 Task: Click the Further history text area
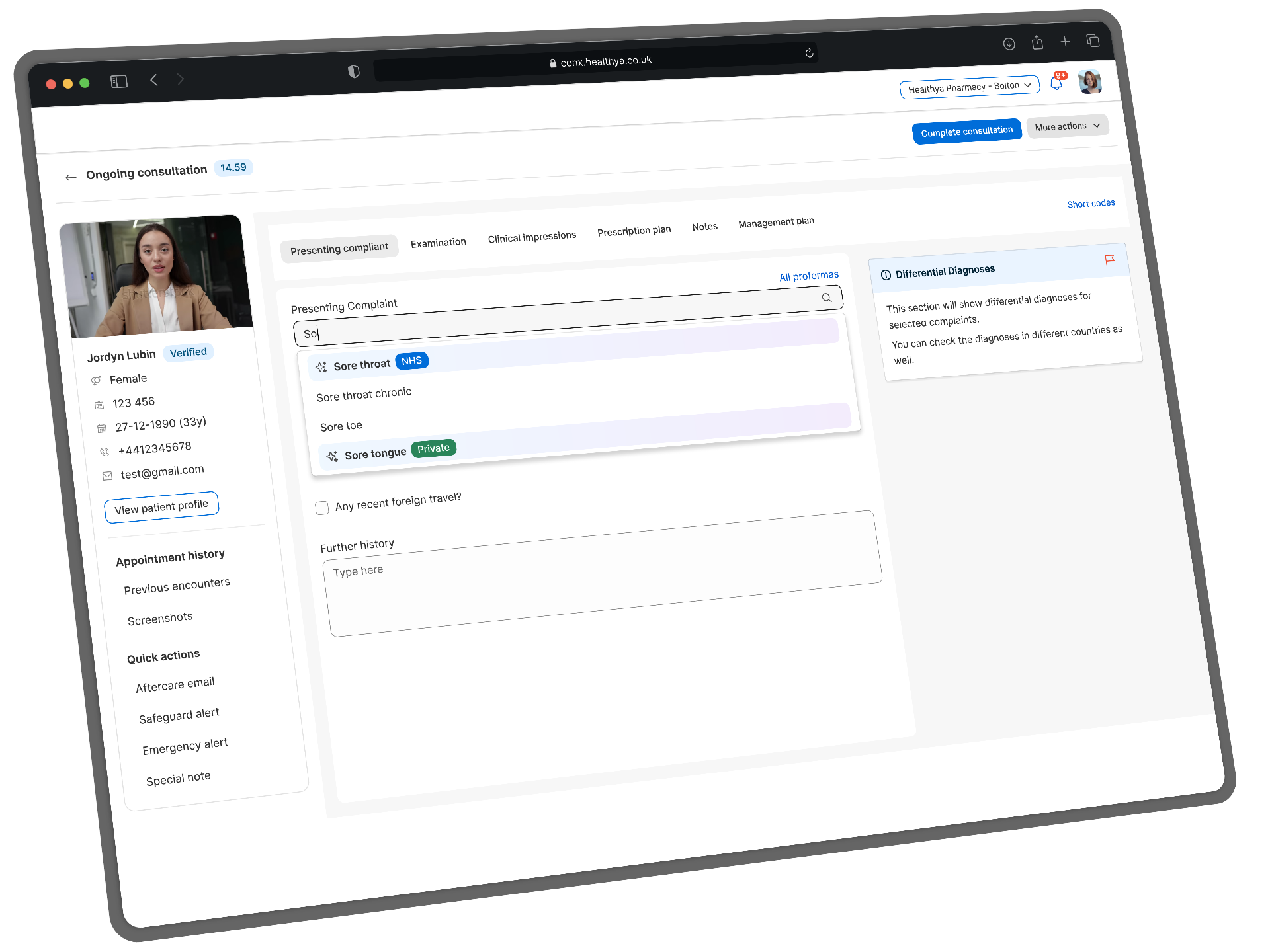(x=603, y=573)
